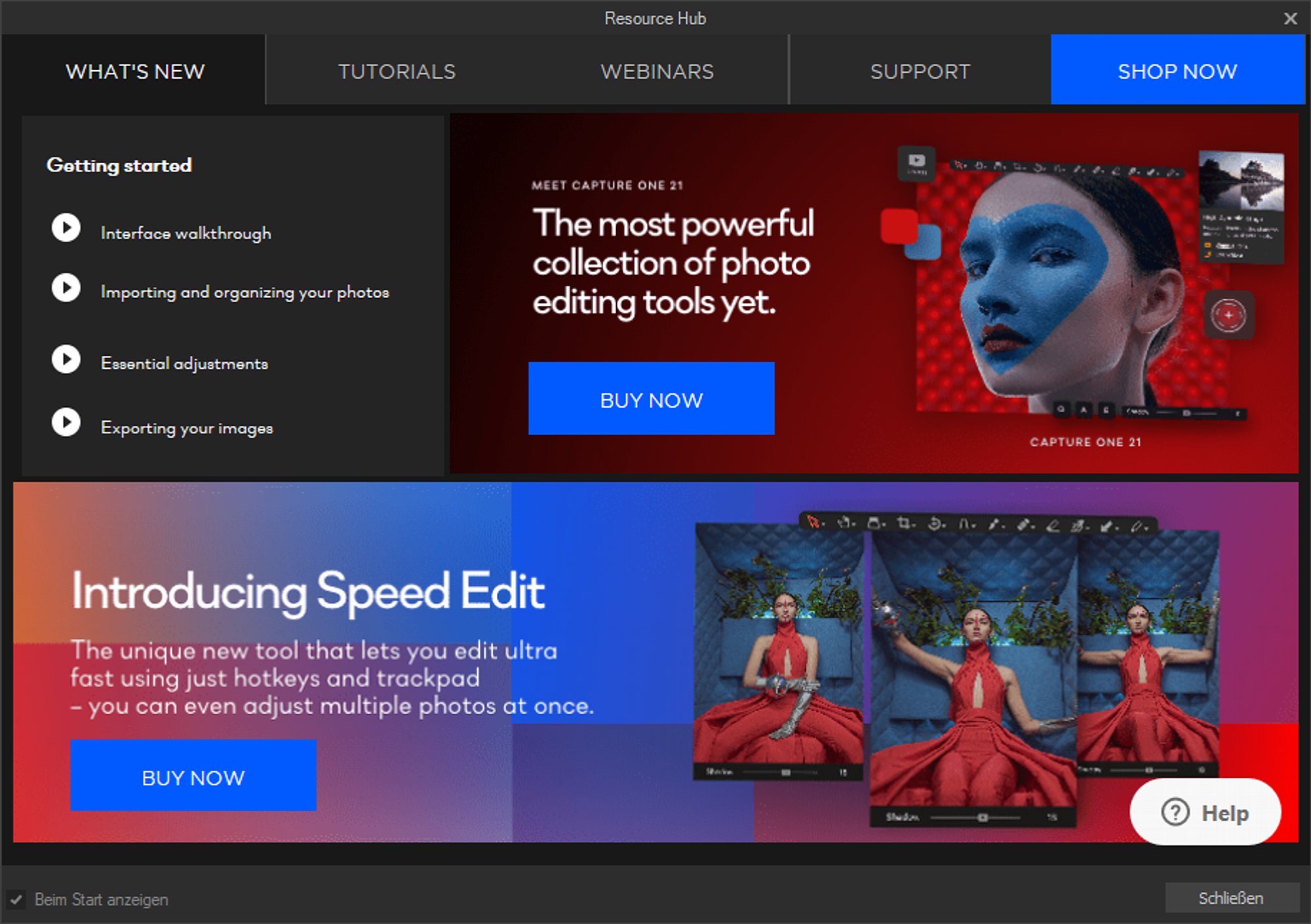Switch to the What's New tab
This screenshot has width=1311, height=924.
pyautogui.click(x=135, y=71)
